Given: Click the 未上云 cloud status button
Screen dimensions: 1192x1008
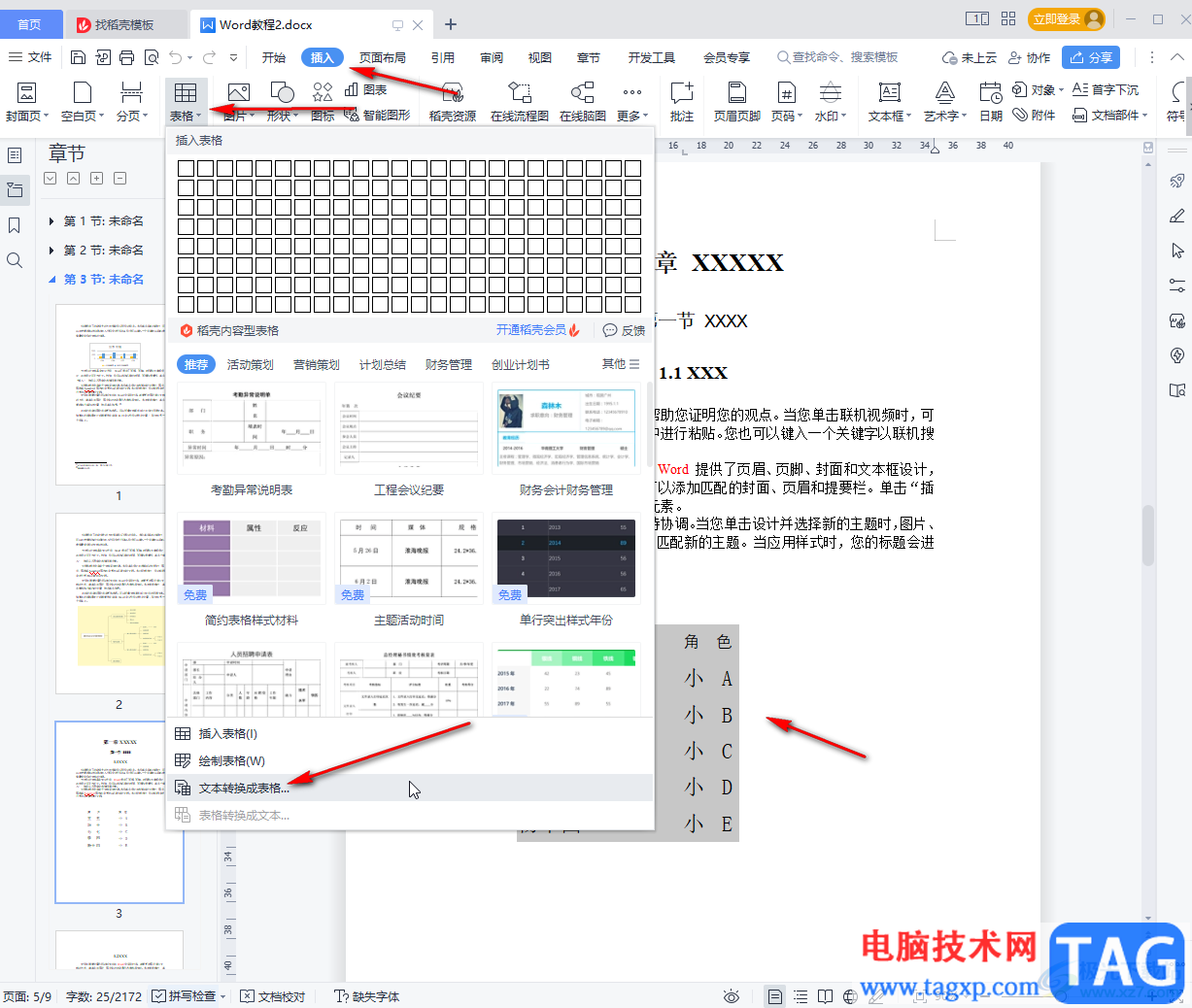Looking at the screenshot, I should (971, 57).
